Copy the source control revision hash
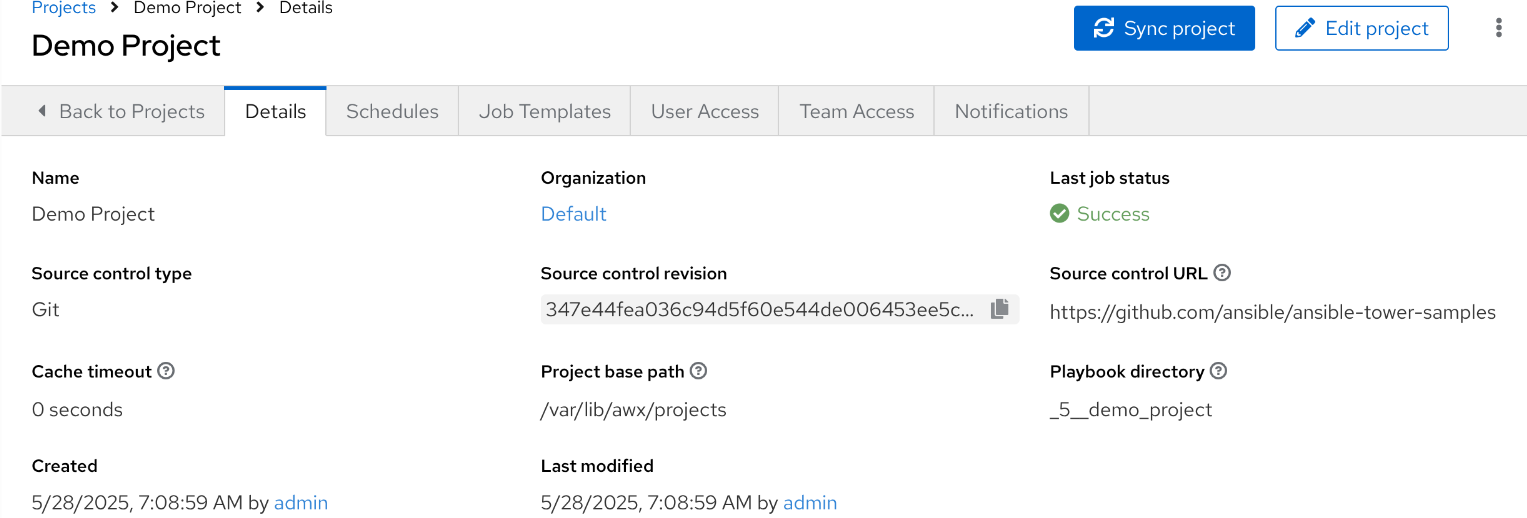 click(x=999, y=310)
